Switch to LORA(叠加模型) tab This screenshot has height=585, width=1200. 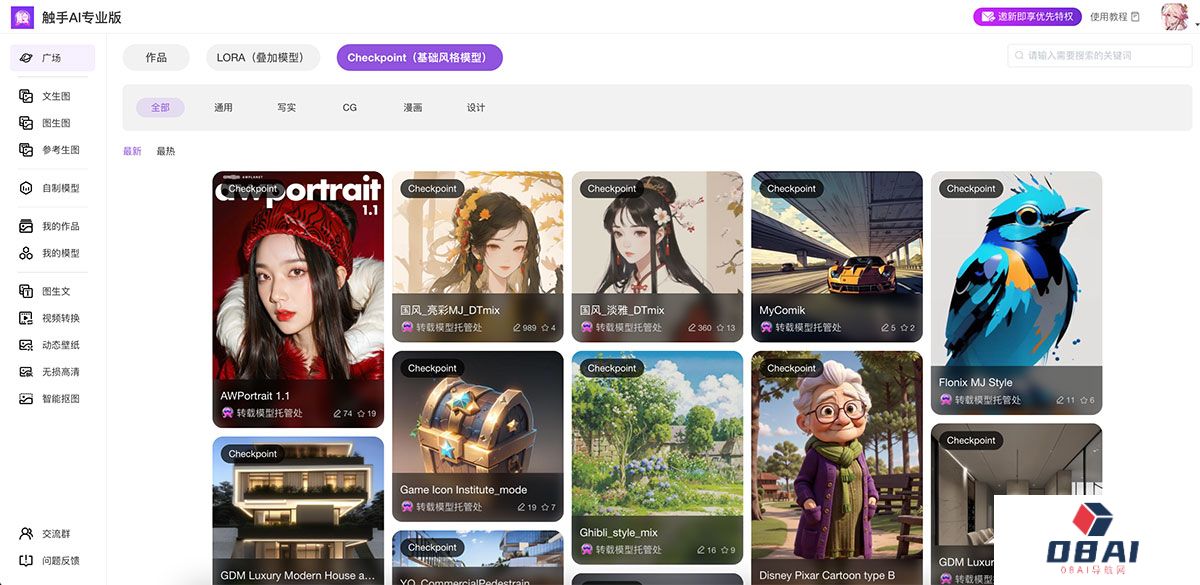click(262, 58)
